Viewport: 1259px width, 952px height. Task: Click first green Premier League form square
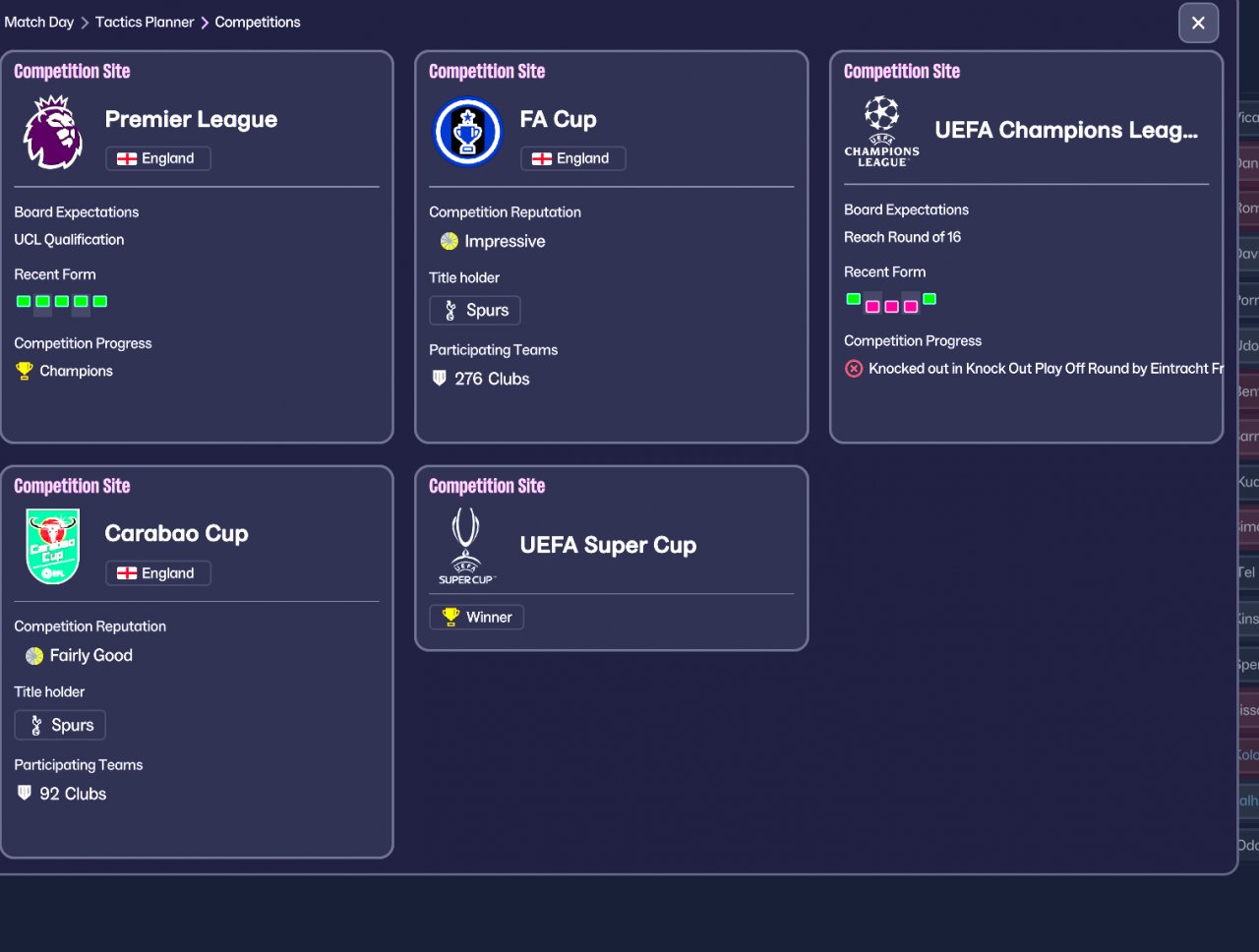click(x=24, y=302)
